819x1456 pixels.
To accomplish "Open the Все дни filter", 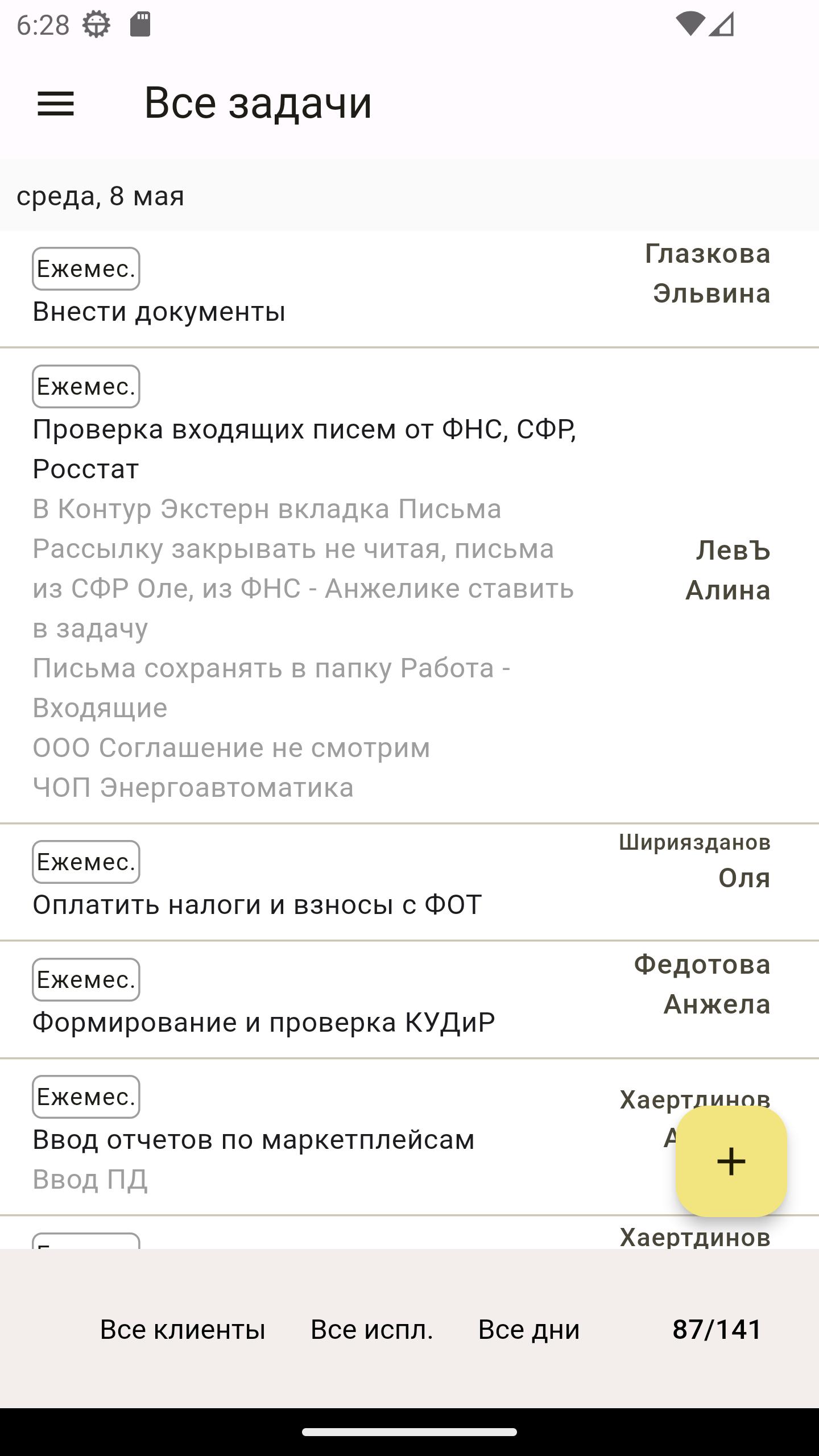I will pyautogui.click(x=529, y=1329).
